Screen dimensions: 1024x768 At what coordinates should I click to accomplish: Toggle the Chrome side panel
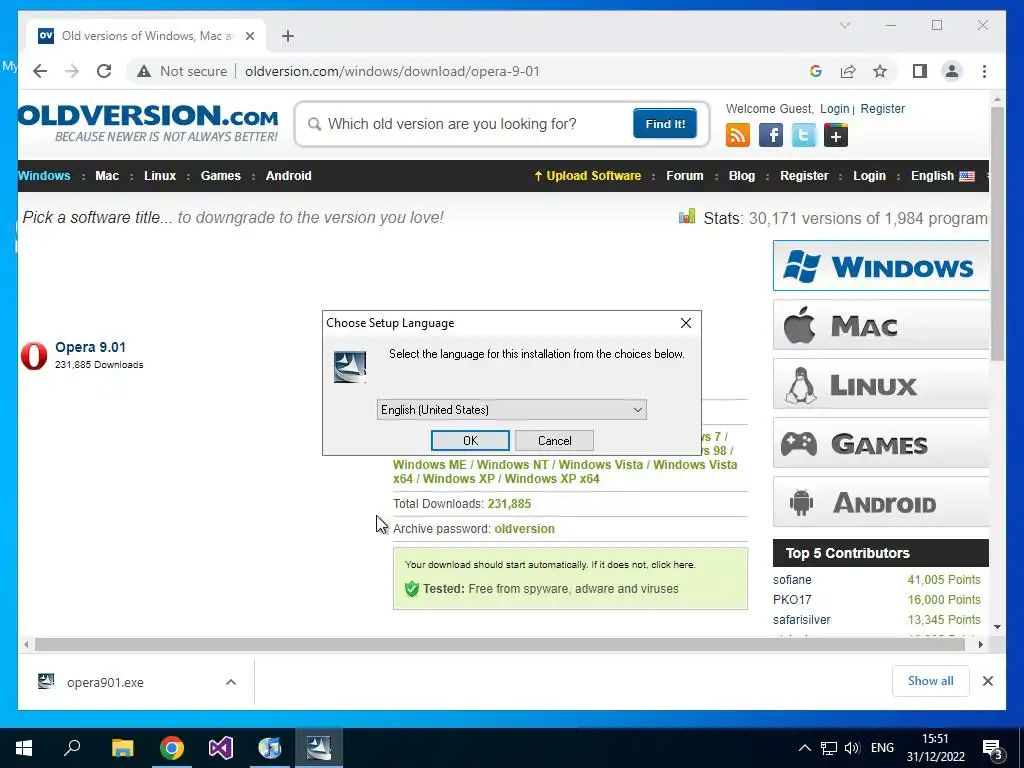920,71
